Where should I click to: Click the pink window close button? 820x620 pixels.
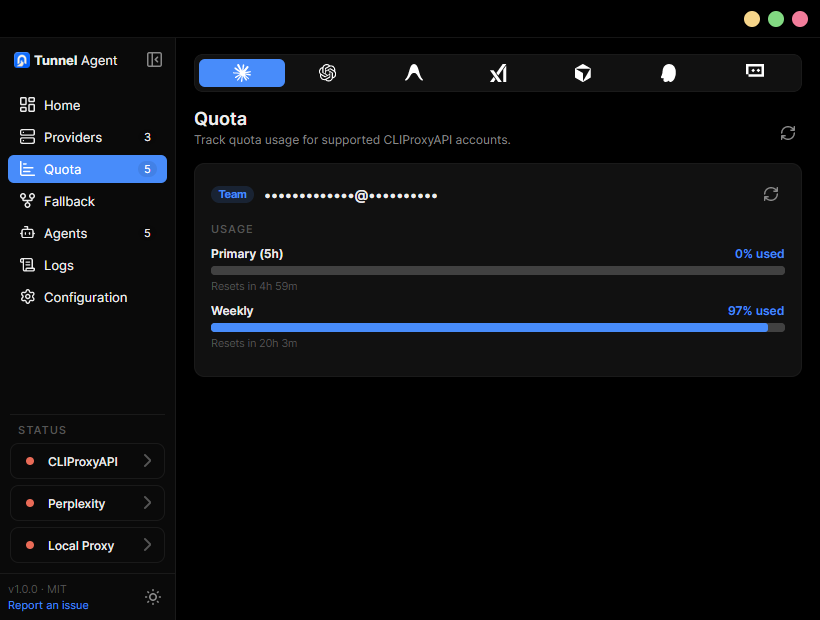pyautogui.click(x=800, y=19)
